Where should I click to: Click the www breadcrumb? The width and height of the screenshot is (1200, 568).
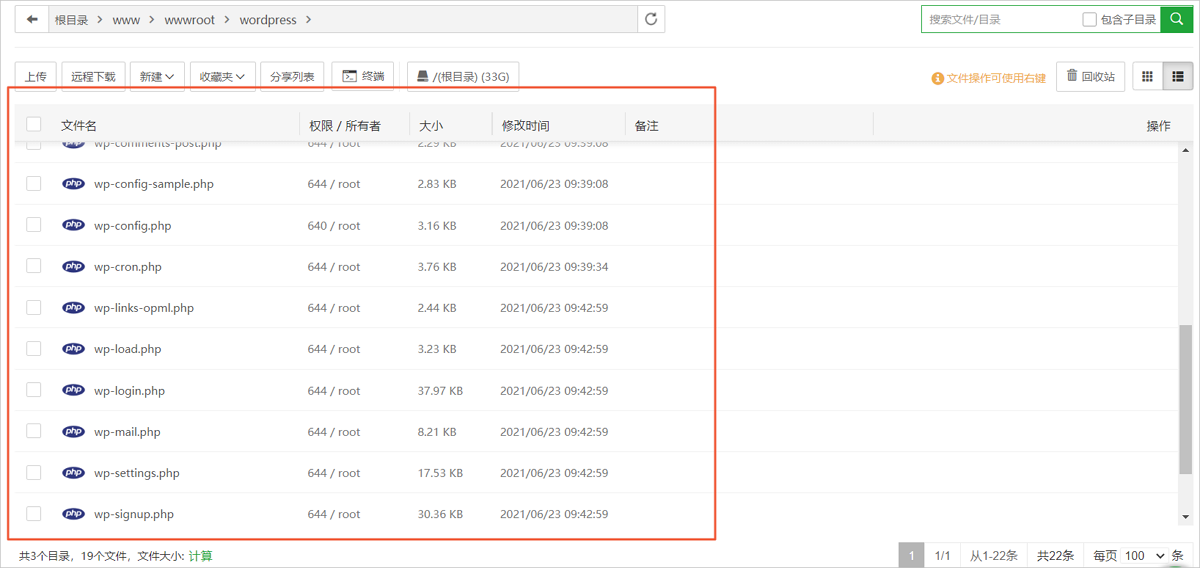point(126,20)
